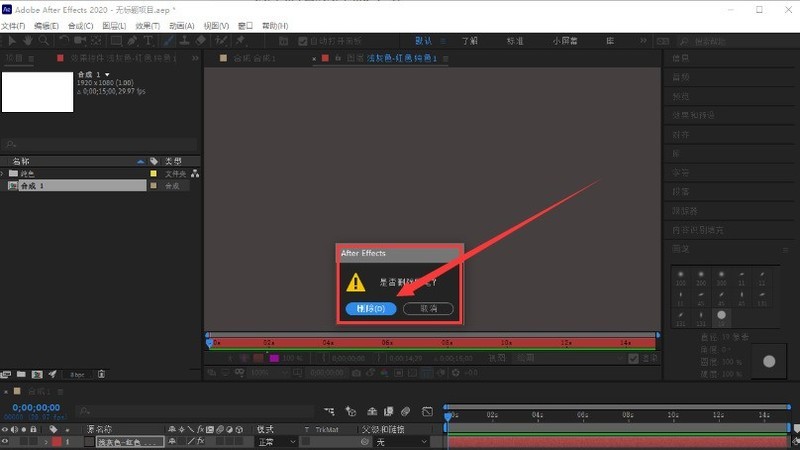
Task: Click the 删除 (Delete) button in the dialog
Action: tap(371, 309)
